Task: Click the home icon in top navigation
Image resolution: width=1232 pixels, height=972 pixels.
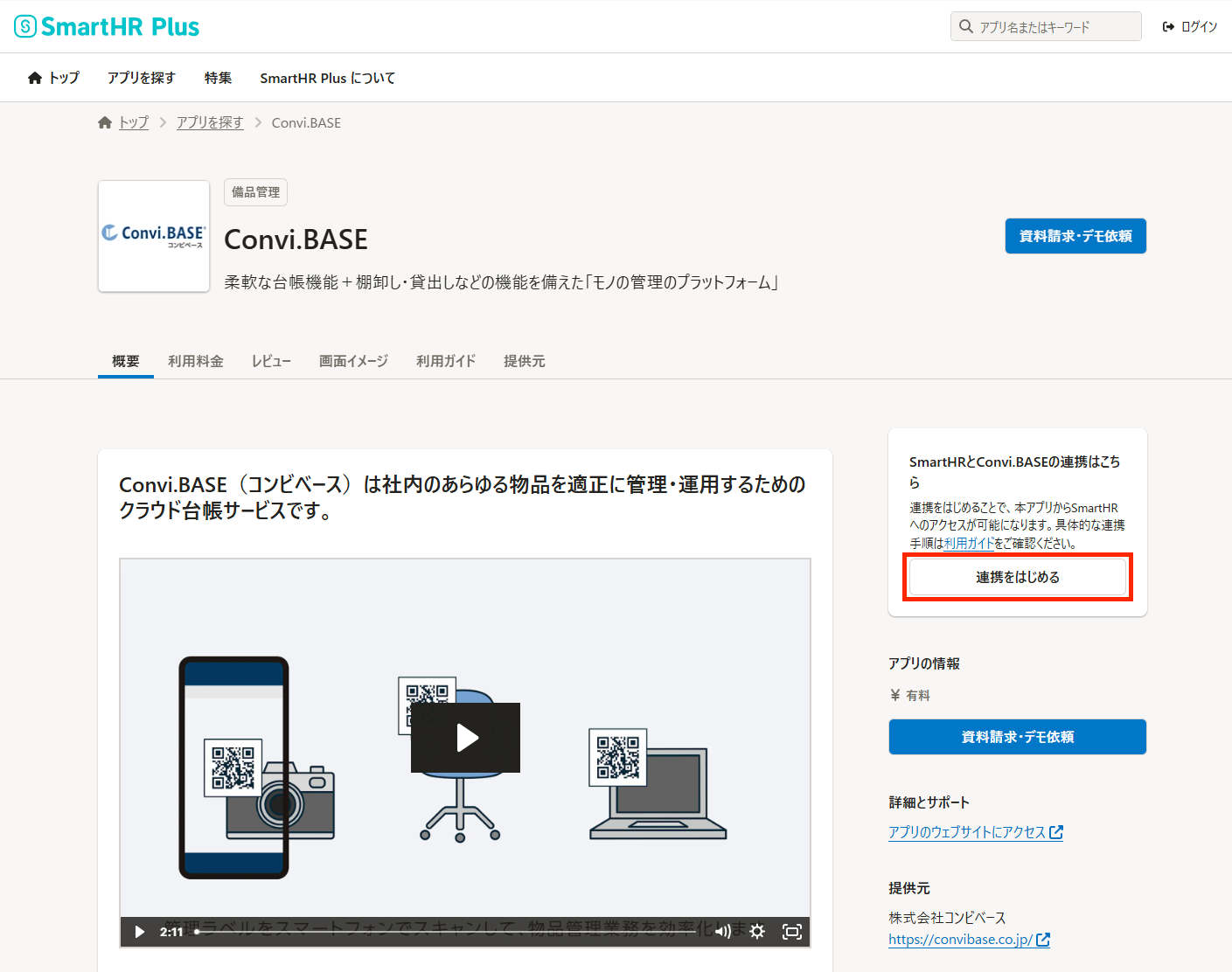Action: tap(35, 78)
